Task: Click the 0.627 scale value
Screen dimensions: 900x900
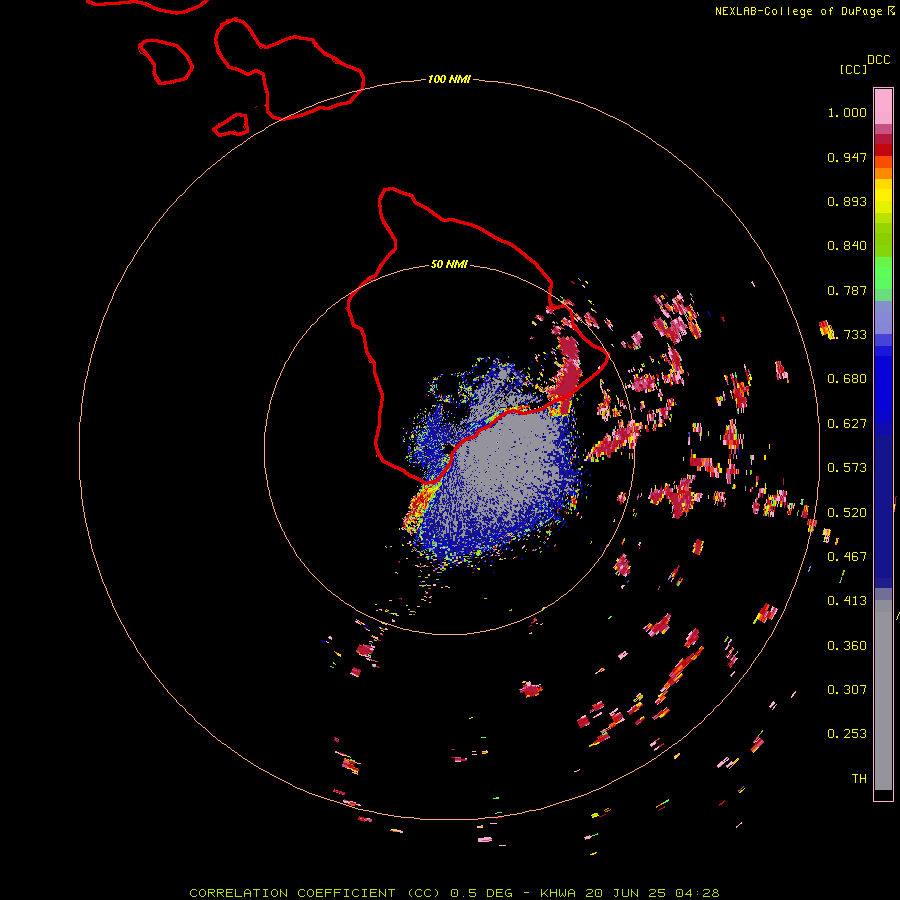Action: (847, 424)
